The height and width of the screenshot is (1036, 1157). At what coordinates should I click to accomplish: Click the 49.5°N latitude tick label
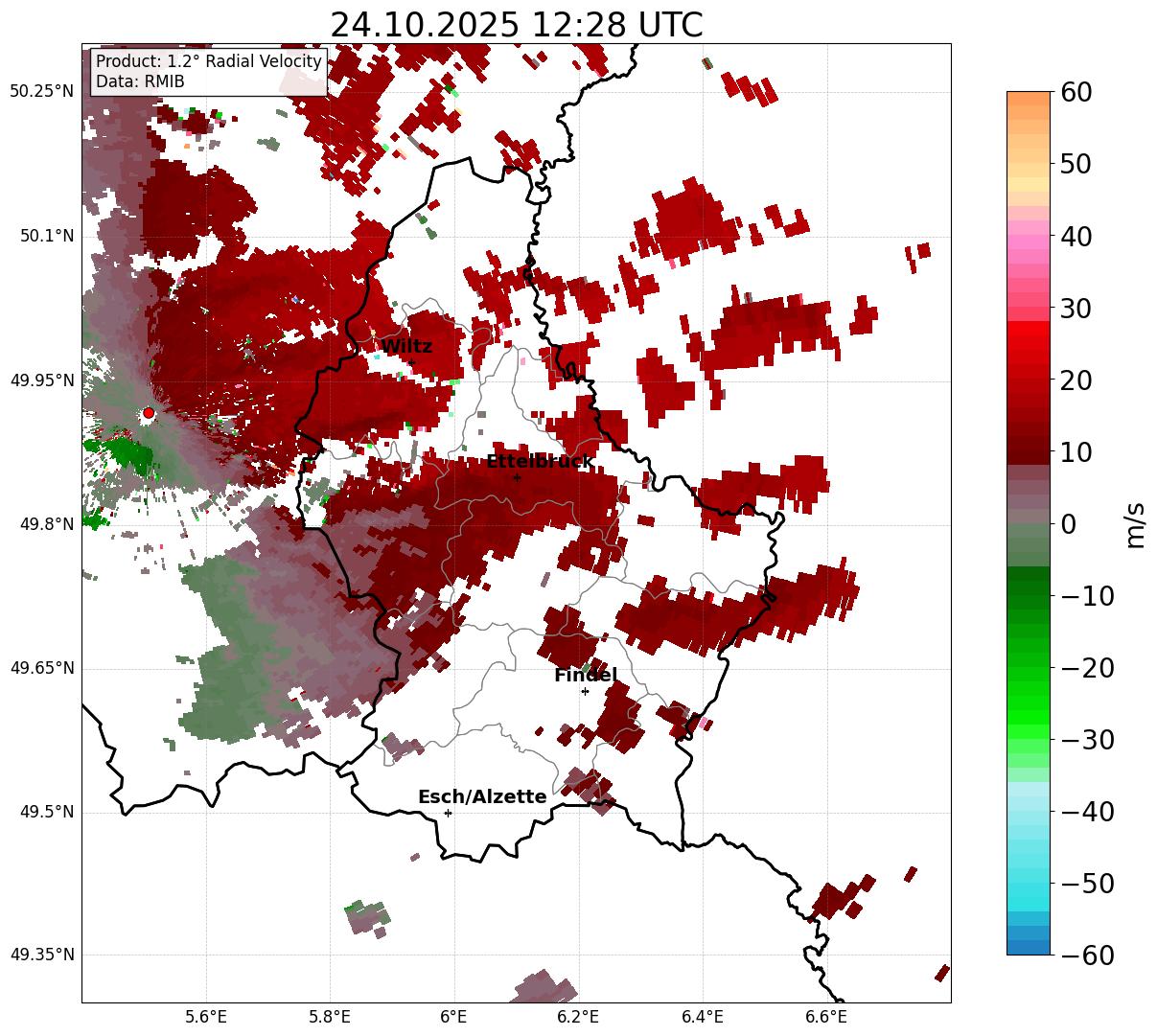46,812
